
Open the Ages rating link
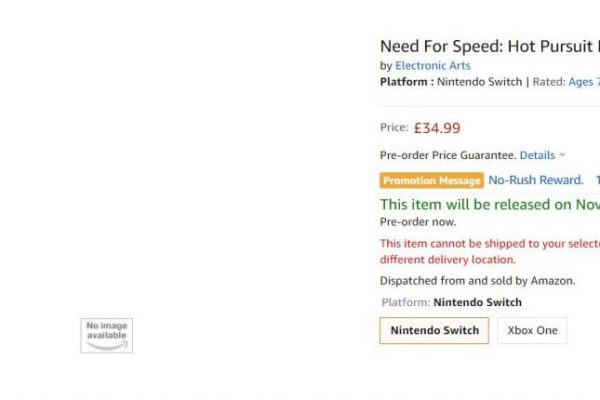(x=584, y=82)
